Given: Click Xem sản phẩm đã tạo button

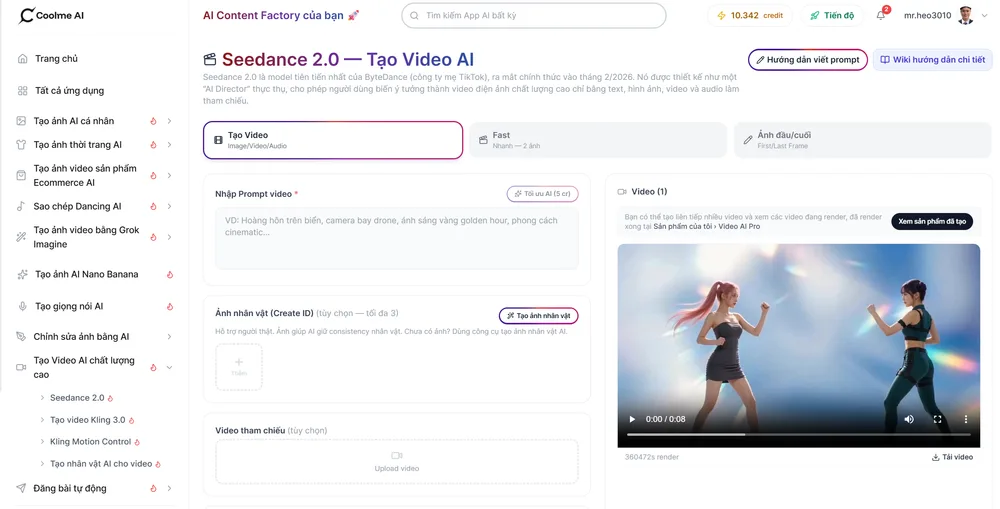Looking at the screenshot, I should click(x=932, y=221).
